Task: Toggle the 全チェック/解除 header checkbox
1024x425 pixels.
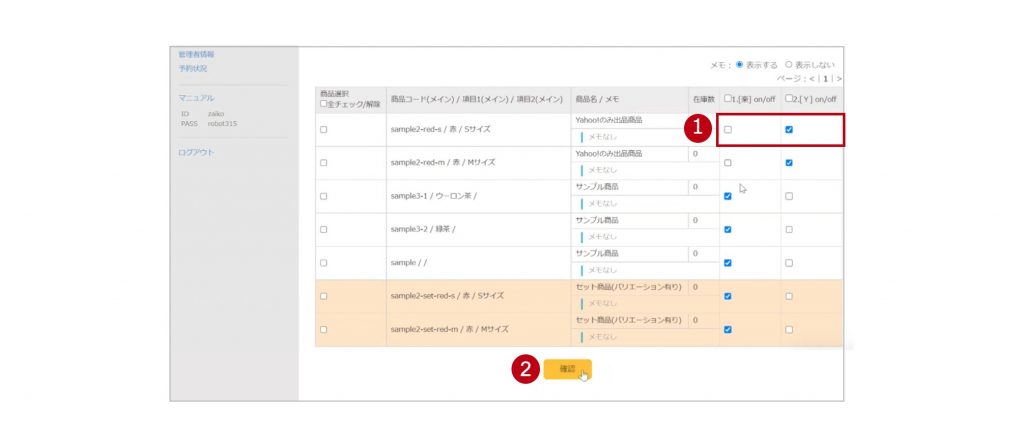Action: (x=323, y=104)
